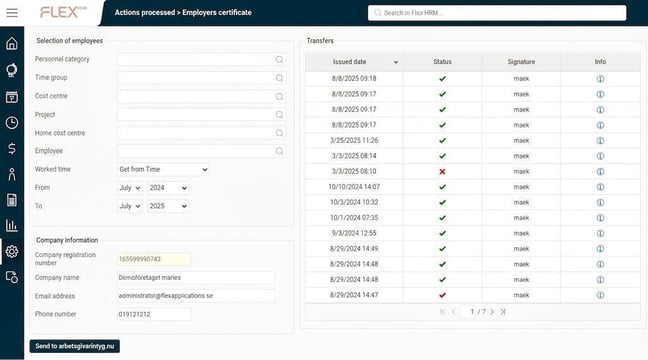This screenshot has height=360, width=648.
Task: Click Actions processed breadcrumb
Action: point(145,13)
